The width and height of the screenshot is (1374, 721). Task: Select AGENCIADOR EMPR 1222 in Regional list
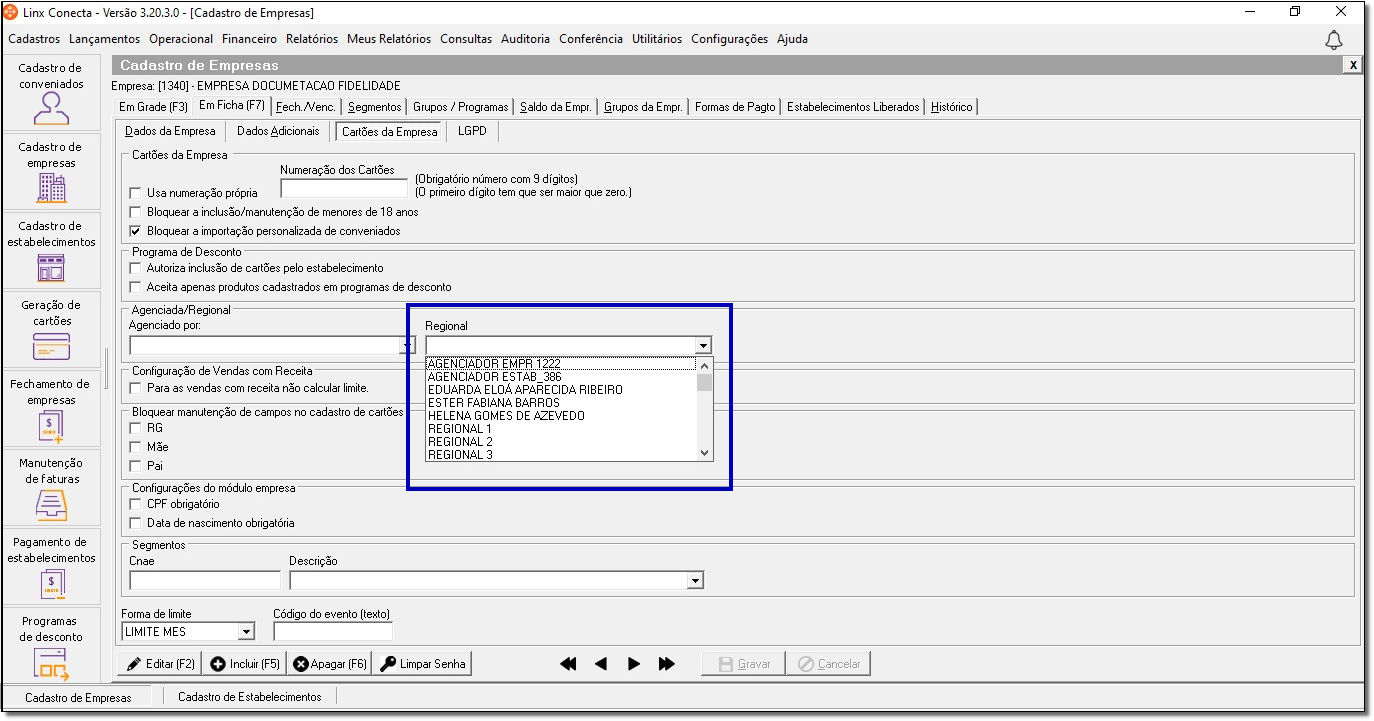coord(561,364)
